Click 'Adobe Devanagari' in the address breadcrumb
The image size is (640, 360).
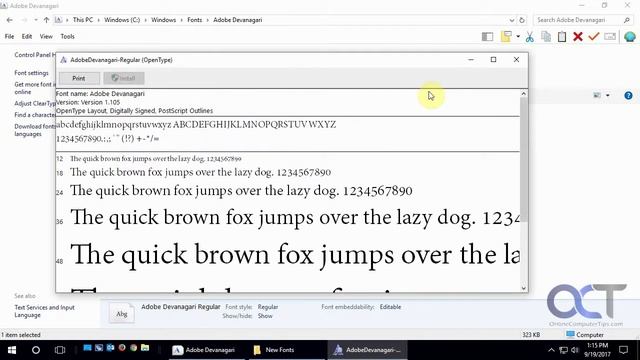238,20
